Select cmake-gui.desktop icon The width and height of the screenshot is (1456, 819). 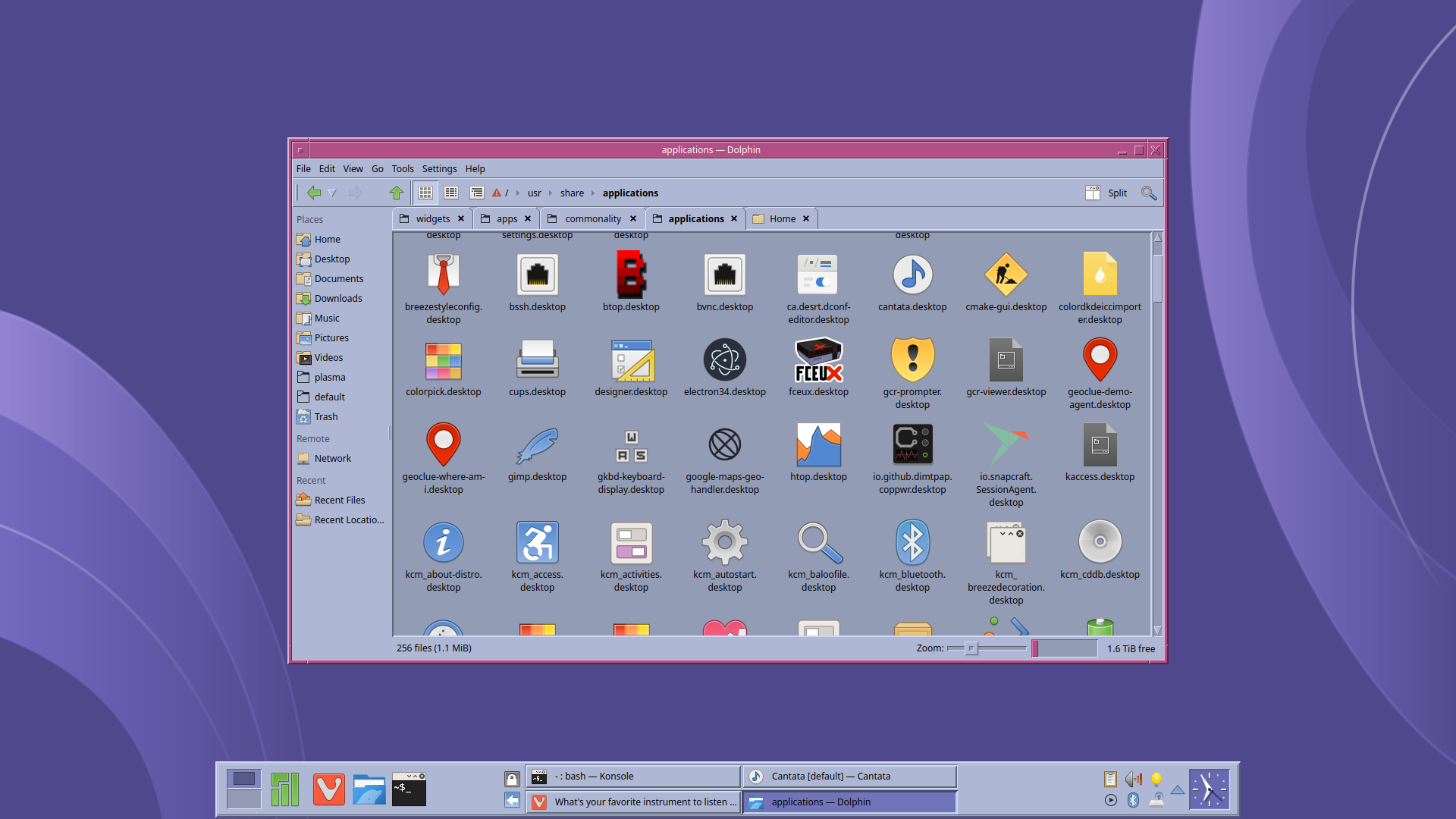point(1006,275)
